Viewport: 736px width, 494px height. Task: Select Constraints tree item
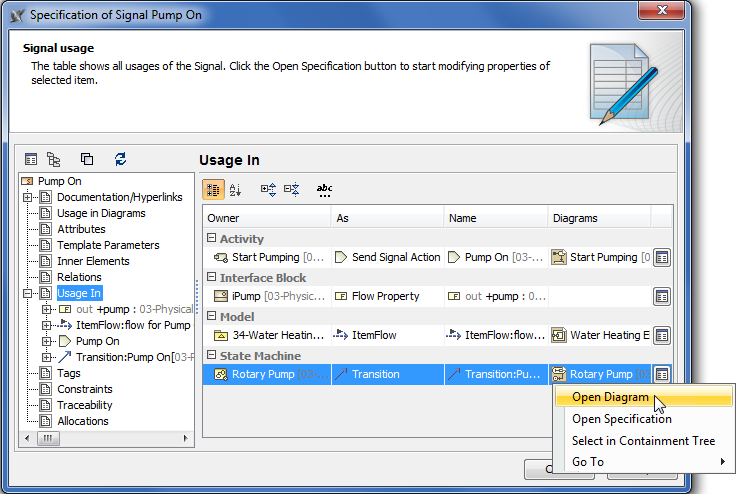[84, 389]
